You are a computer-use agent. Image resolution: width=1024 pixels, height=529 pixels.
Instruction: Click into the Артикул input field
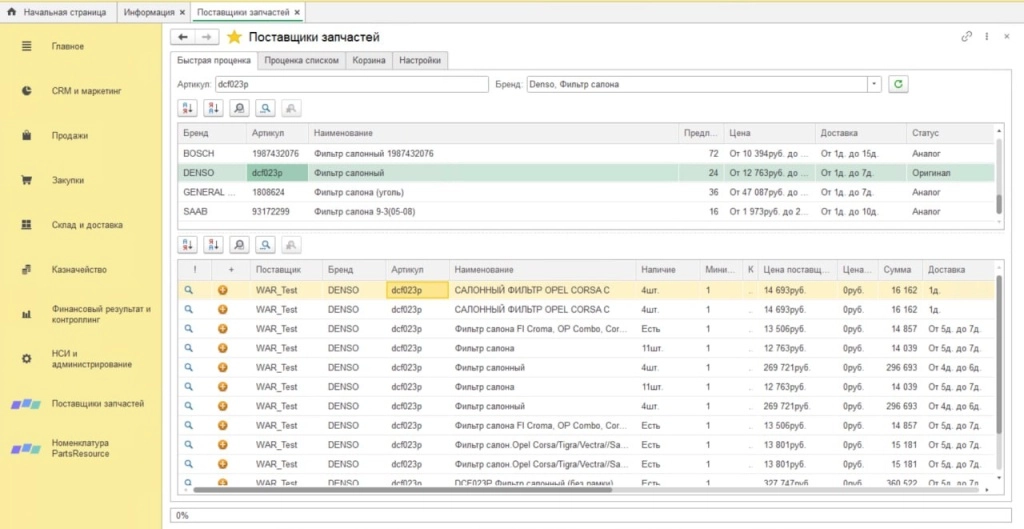click(x=350, y=84)
